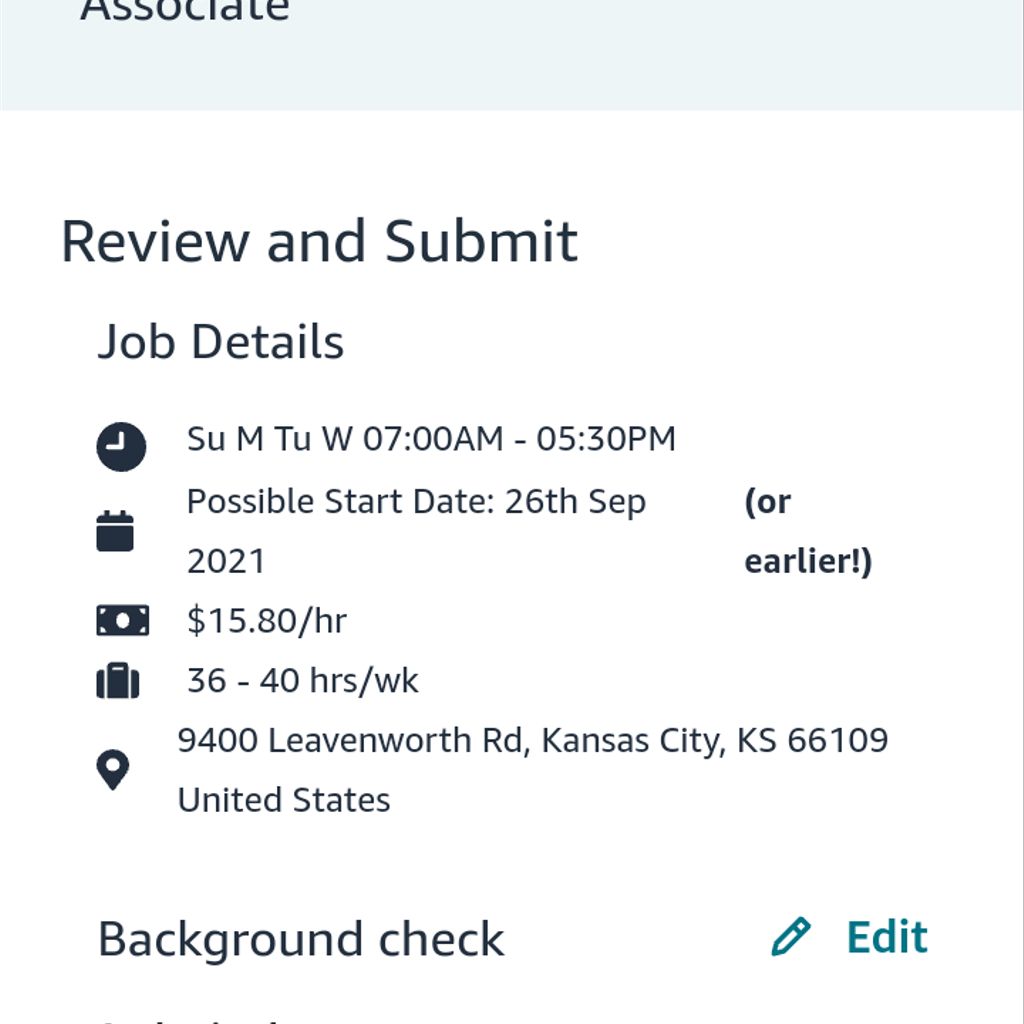Click the 36 - 40 hrs/wk text
This screenshot has height=1024, width=1024.
(302, 680)
